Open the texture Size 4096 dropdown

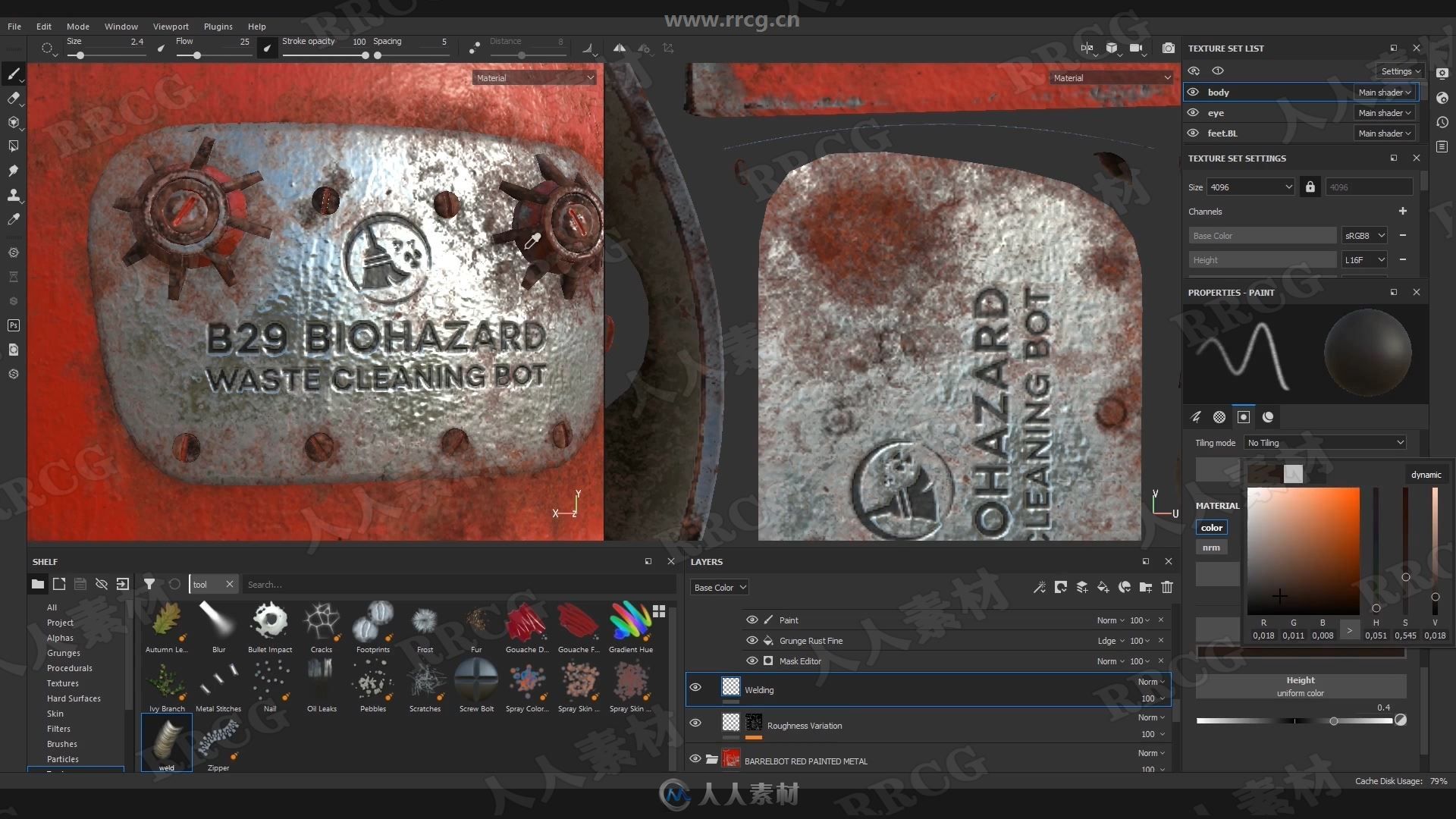click(1250, 187)
